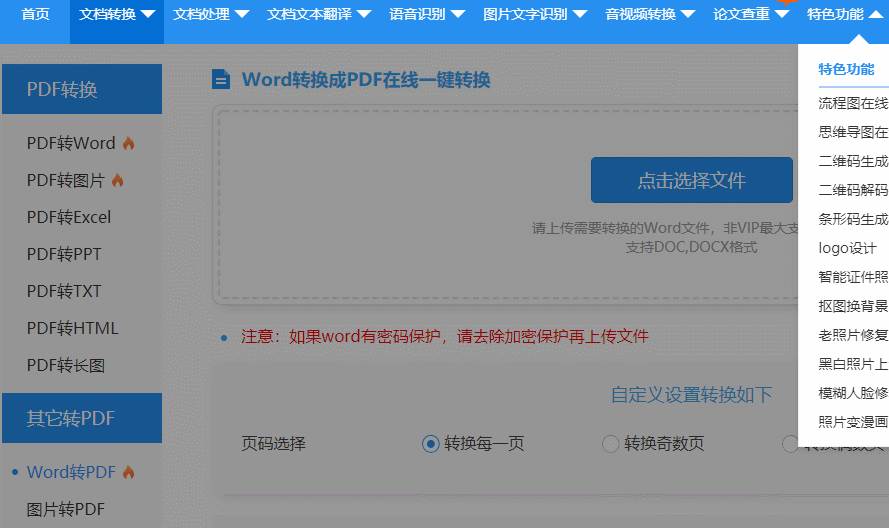Viewport: 889px width, 528px height.
Task: Choose 模糊人脸修复 from 特色功能 dropdown
Action: (853, 393)
